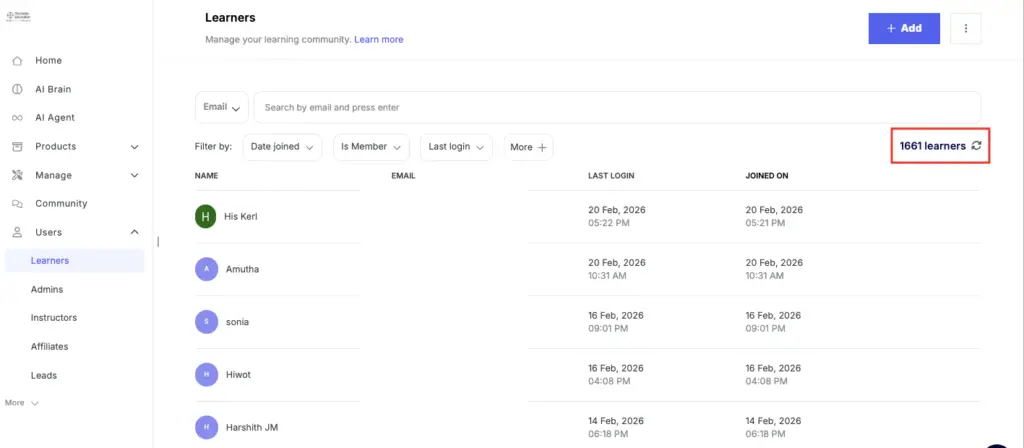Open the Is Member filter
The height and width of the screenshot is (448, 1024).
click(x=371, y=147)
